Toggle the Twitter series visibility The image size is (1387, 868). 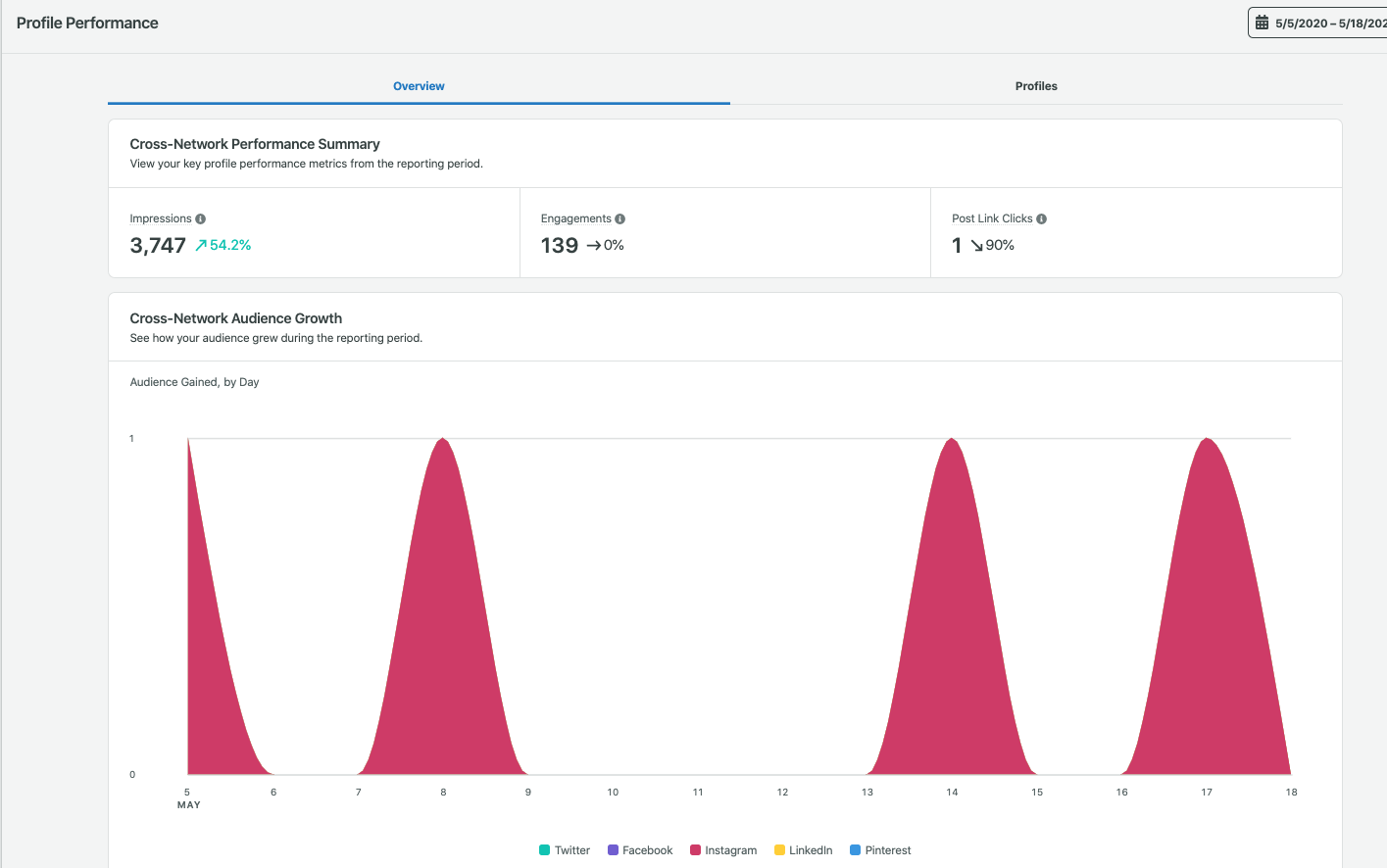click(x=566, y=849)
